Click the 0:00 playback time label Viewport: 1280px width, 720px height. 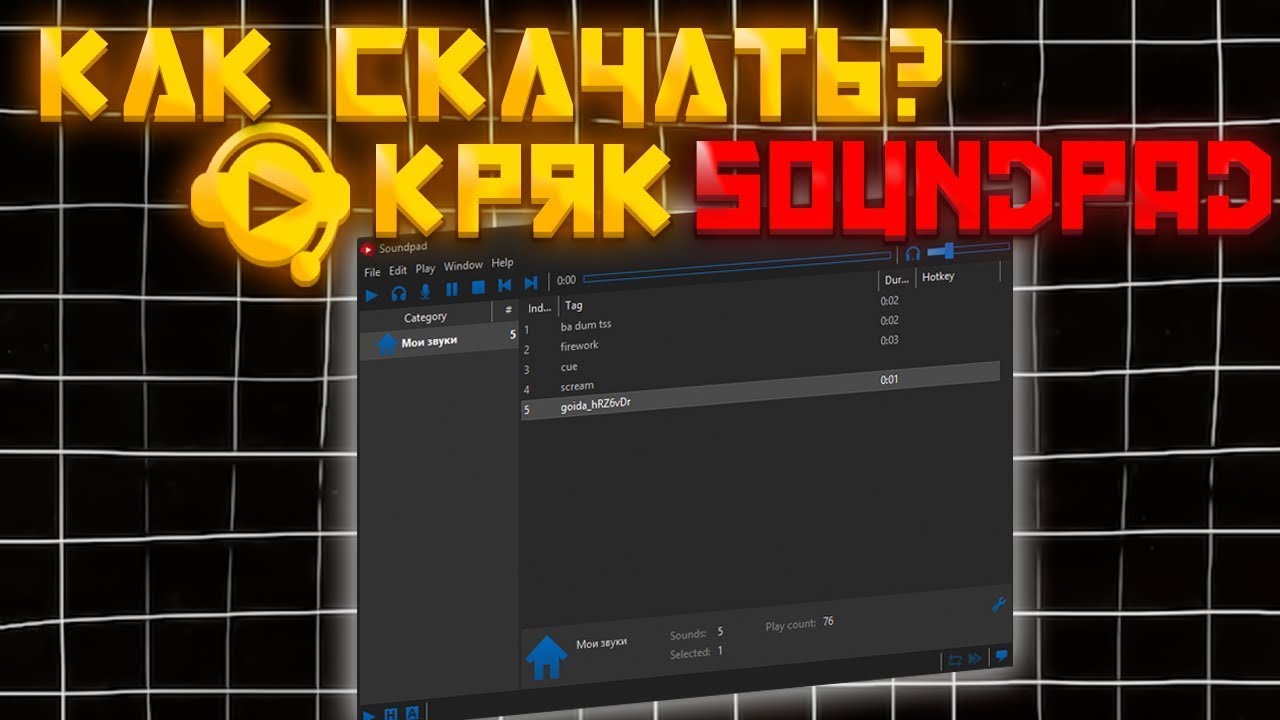coord(566,281)
